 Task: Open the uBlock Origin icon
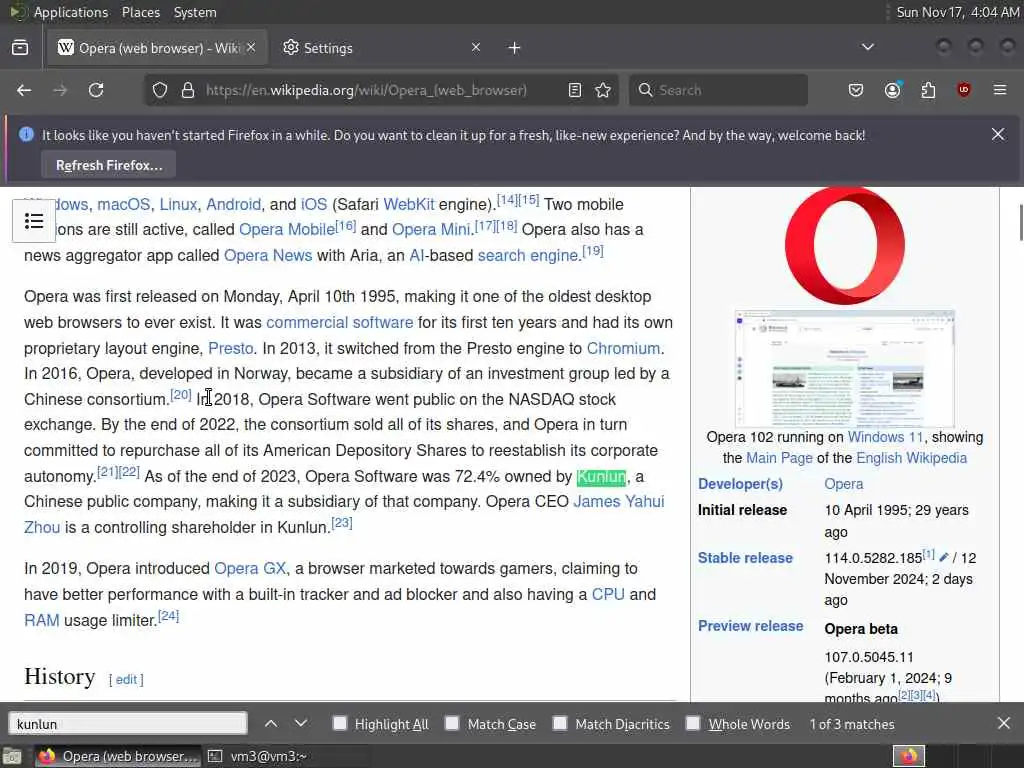[x=964, y=90]
